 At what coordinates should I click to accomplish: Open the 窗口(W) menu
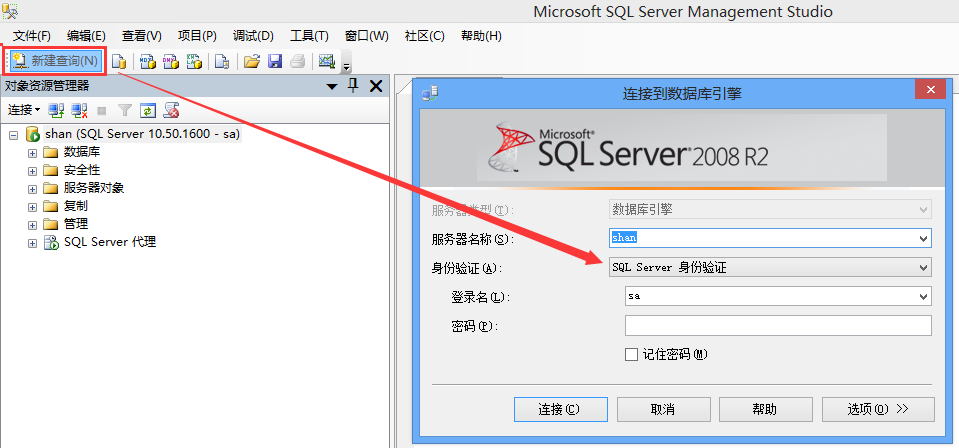pos(367,36)
